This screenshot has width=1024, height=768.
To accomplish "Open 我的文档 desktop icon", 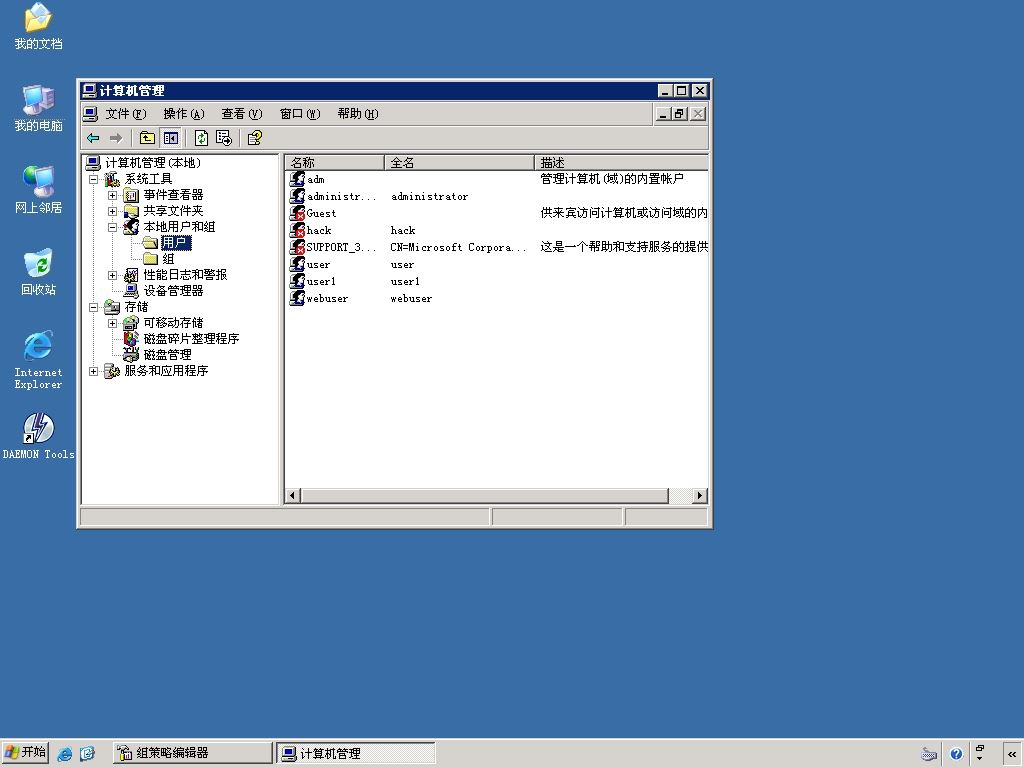I will (39, 26).
